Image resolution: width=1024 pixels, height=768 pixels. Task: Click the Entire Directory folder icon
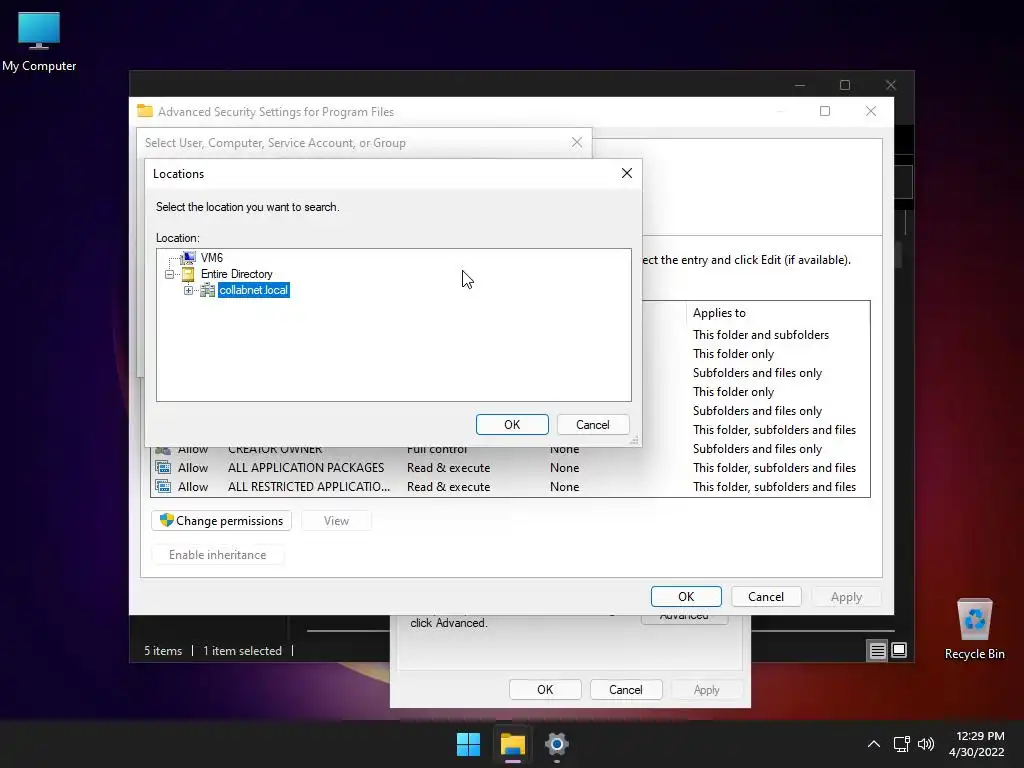188,274
